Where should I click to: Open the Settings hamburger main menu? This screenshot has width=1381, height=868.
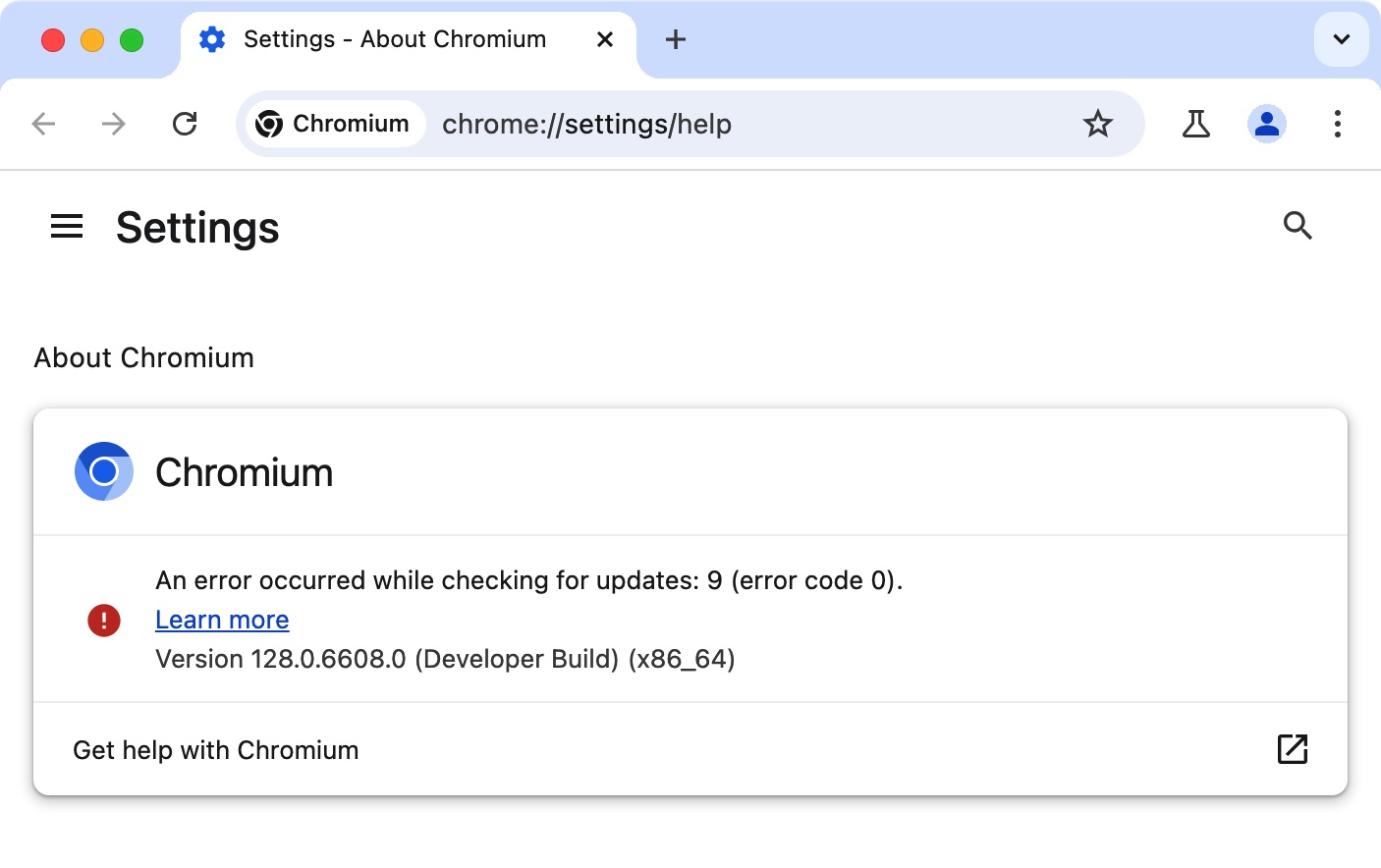pos(67,227)
